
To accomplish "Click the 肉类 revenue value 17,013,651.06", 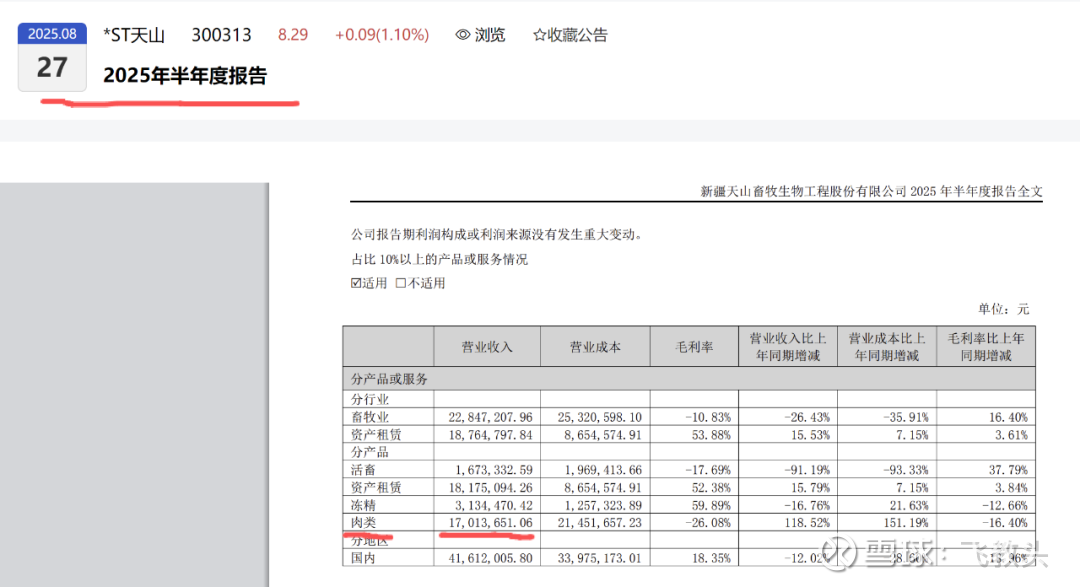I will (487, 522).
